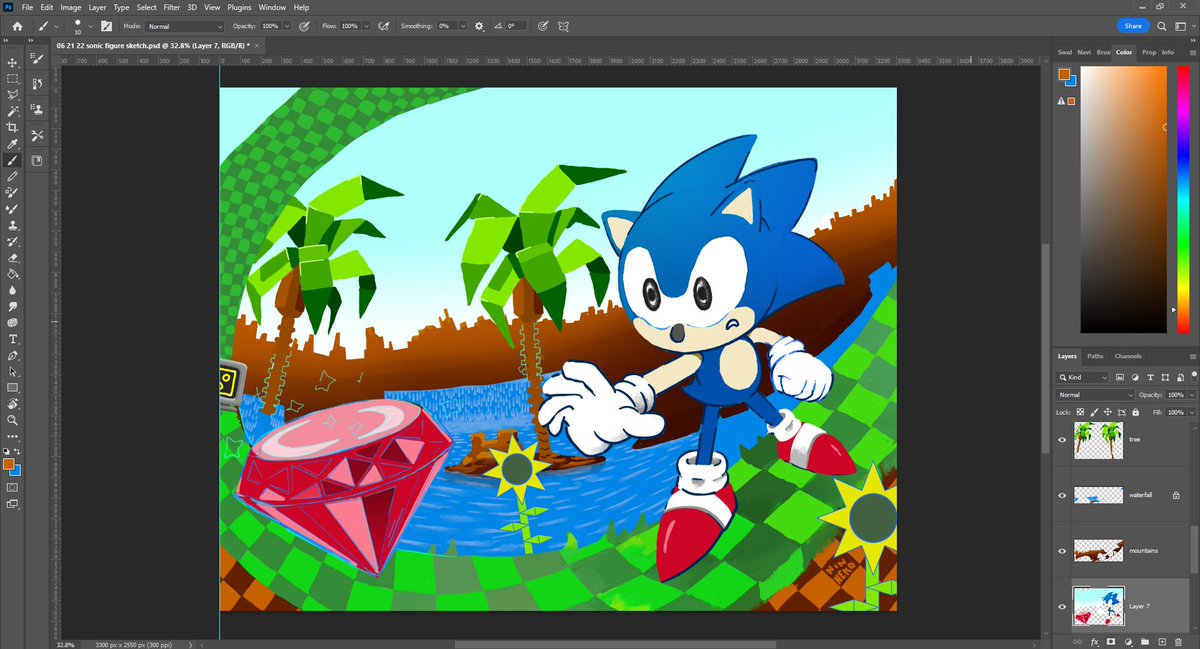Switch to the Paths tab

click(x=1096, y=356)
